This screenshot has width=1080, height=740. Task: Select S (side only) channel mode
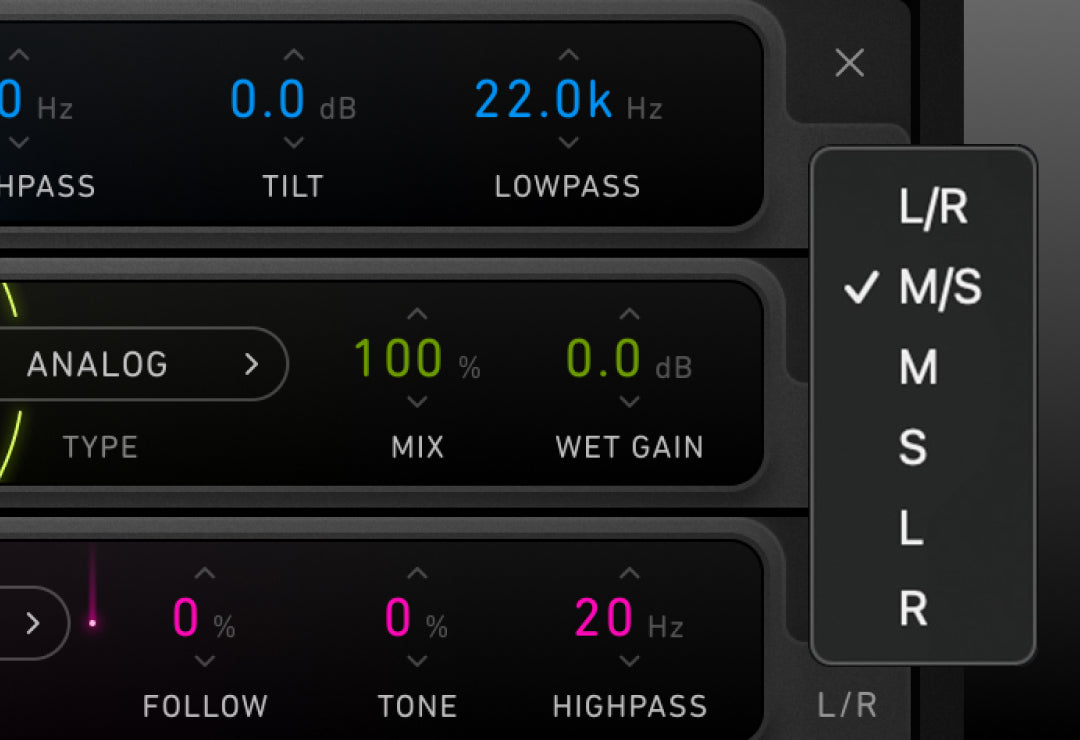(x=912, y=448)
